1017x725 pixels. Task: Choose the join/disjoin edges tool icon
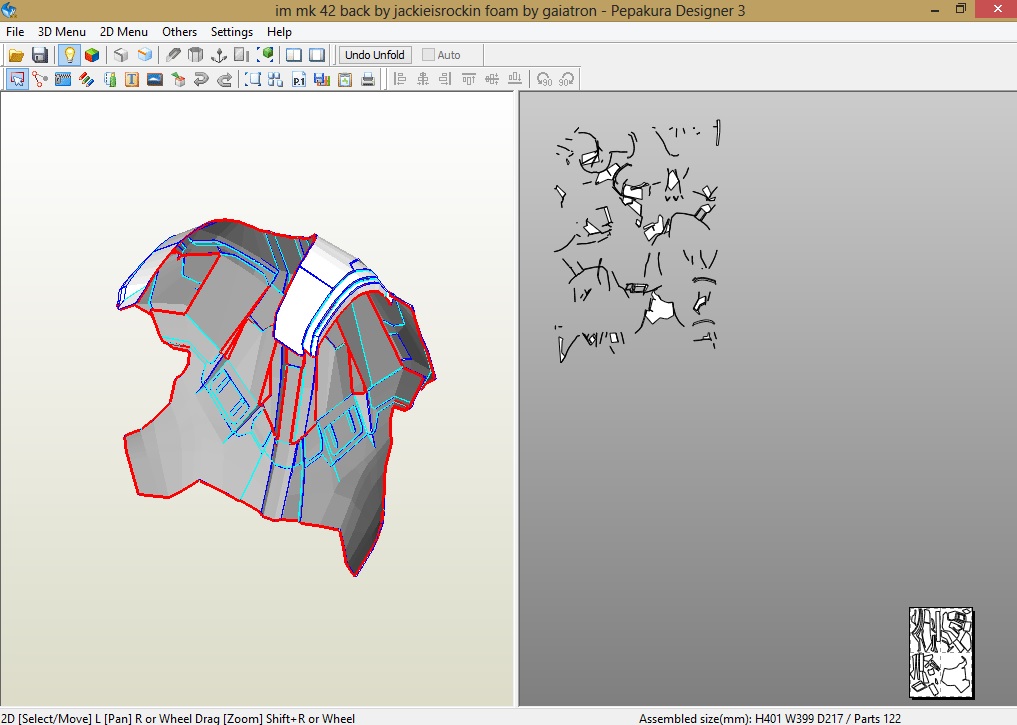pyautogui.click(x=40, y=79)
